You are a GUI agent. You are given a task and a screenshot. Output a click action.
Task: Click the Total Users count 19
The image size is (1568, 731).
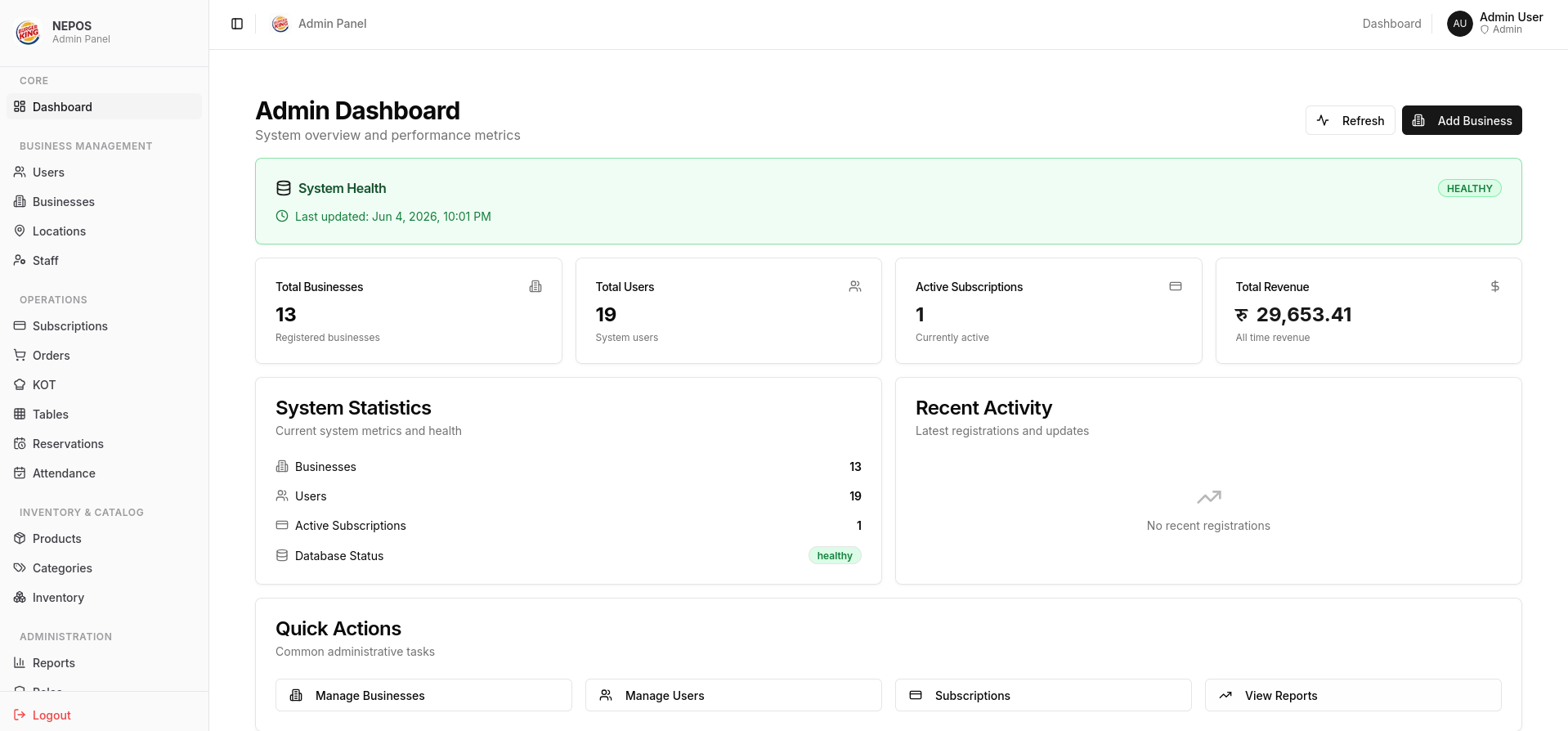606,315
